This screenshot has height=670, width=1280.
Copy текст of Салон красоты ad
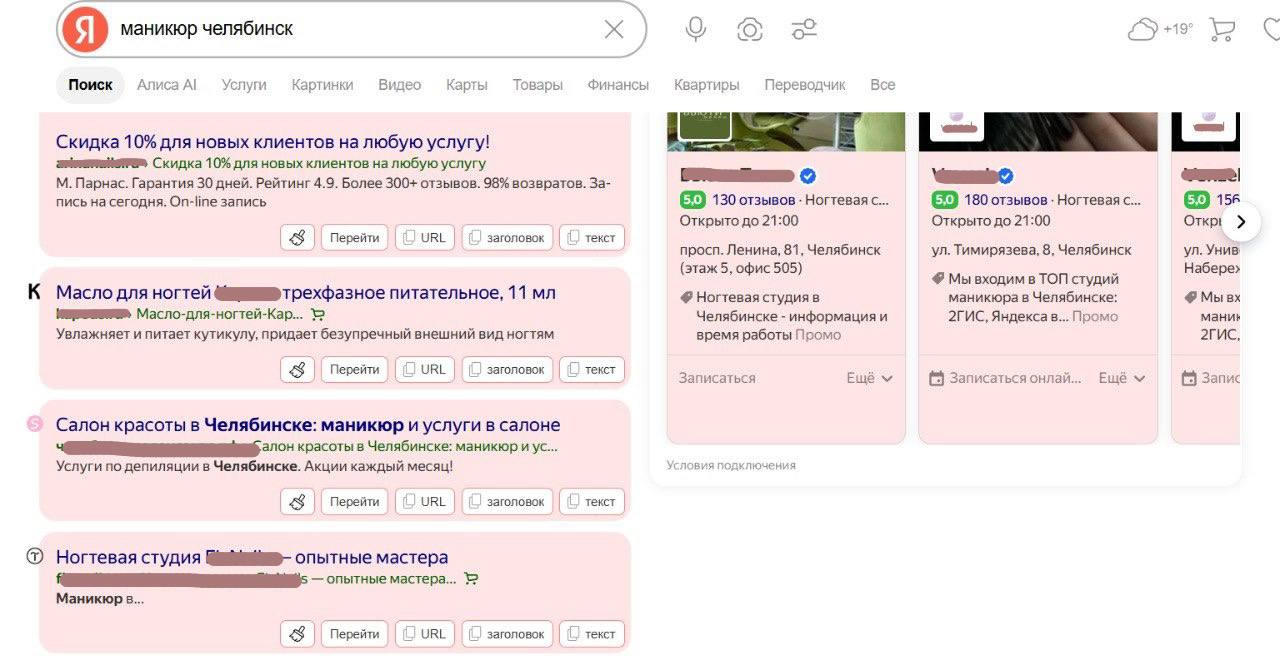592,501
